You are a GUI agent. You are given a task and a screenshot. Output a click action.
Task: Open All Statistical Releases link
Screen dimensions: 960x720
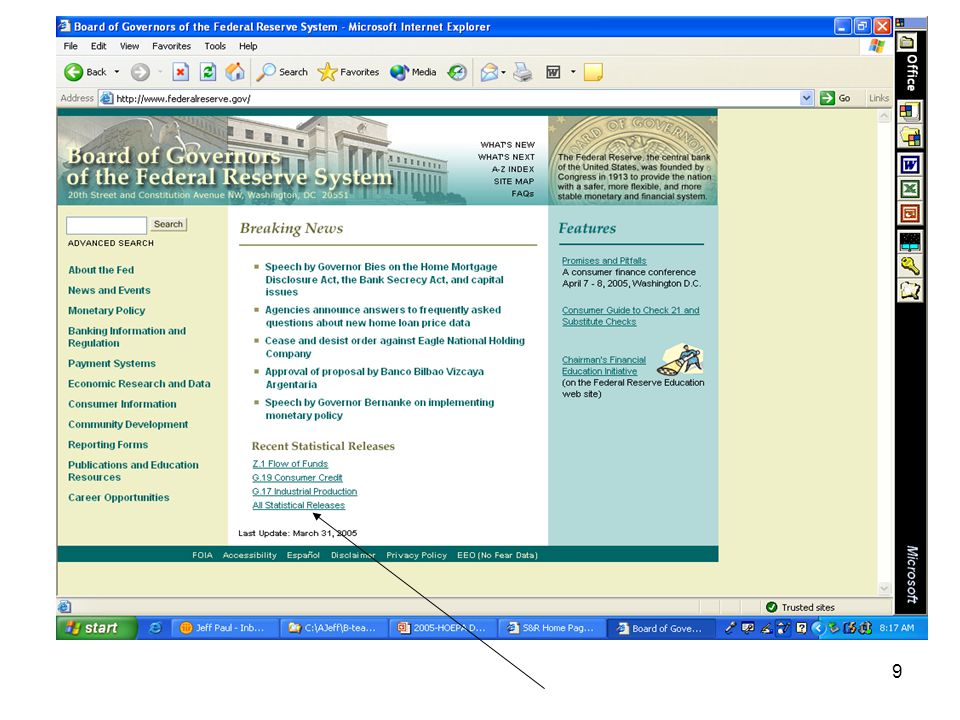point(299,505)
